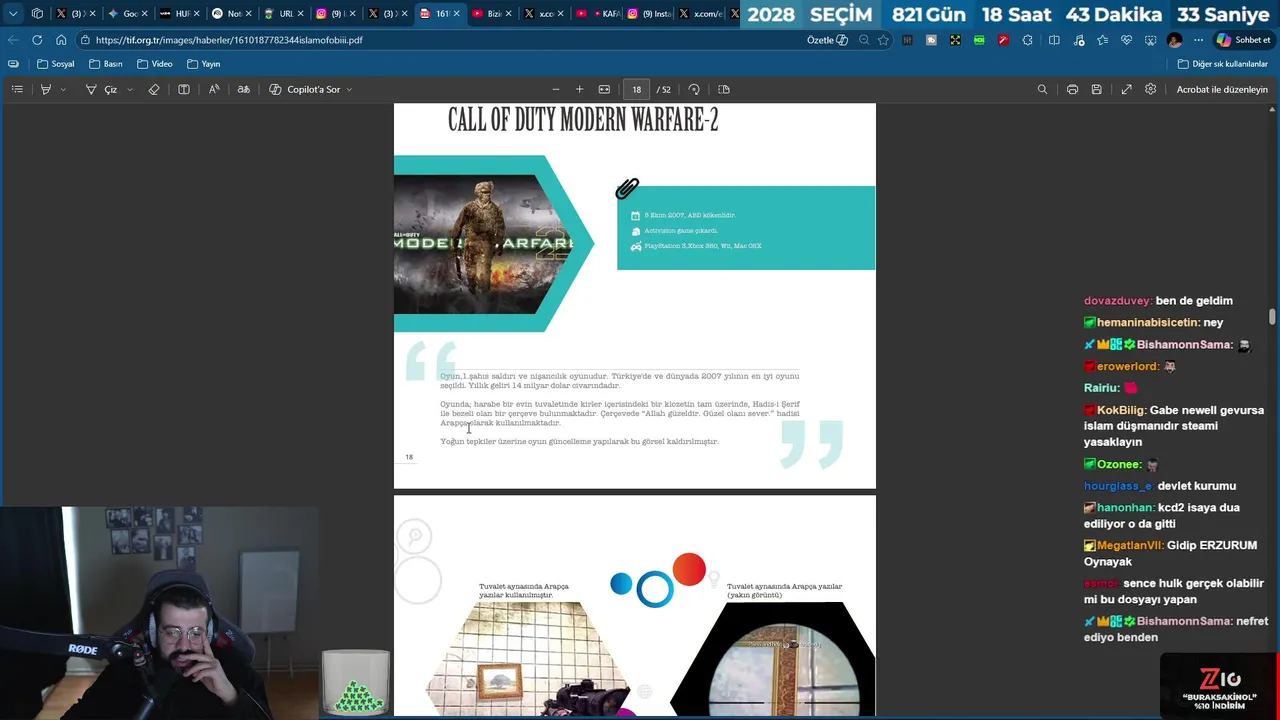Expand Copilot'a Sor dropdown arrow

[349, 89]
